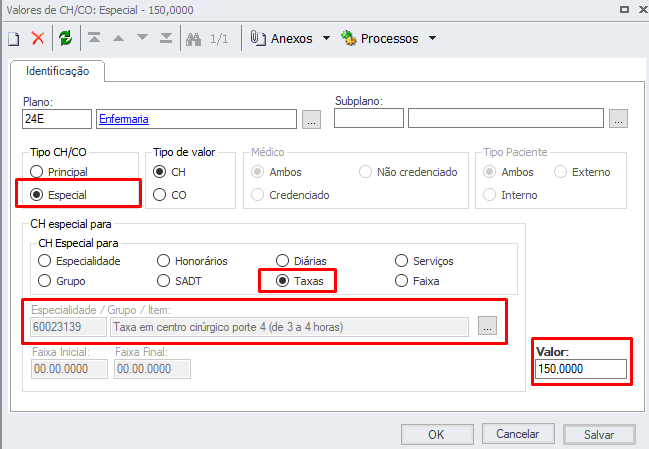The width and height of the screenshot is (649, 449).
Task: Select the Não credenciado radio option
Action: (365, 171)
